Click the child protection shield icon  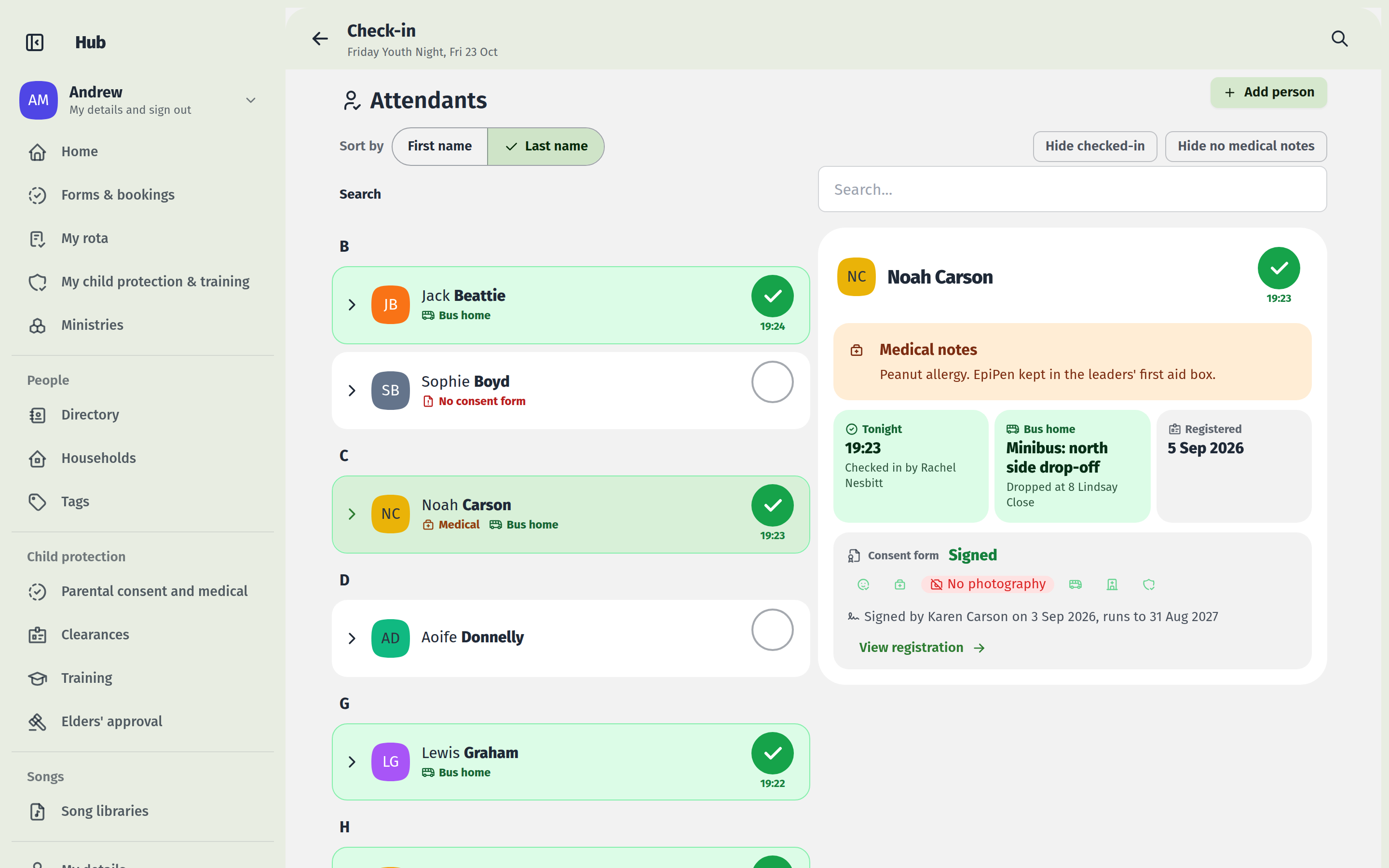[x=37, y=282]
